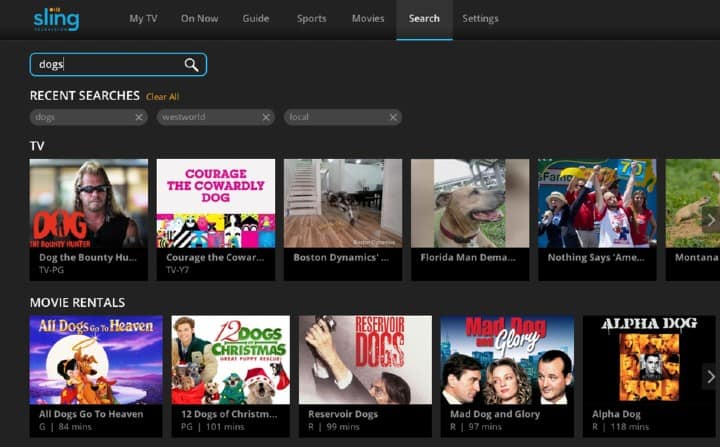Click the 'PG | 101 mins' label
720x447 pixels.
pyautogui.click(x=213, y=427)
